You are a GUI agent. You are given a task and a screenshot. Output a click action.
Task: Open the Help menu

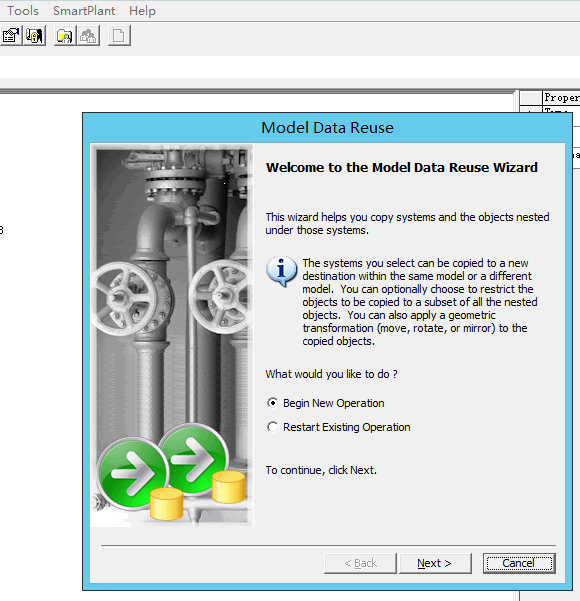[x=142, y=11]
